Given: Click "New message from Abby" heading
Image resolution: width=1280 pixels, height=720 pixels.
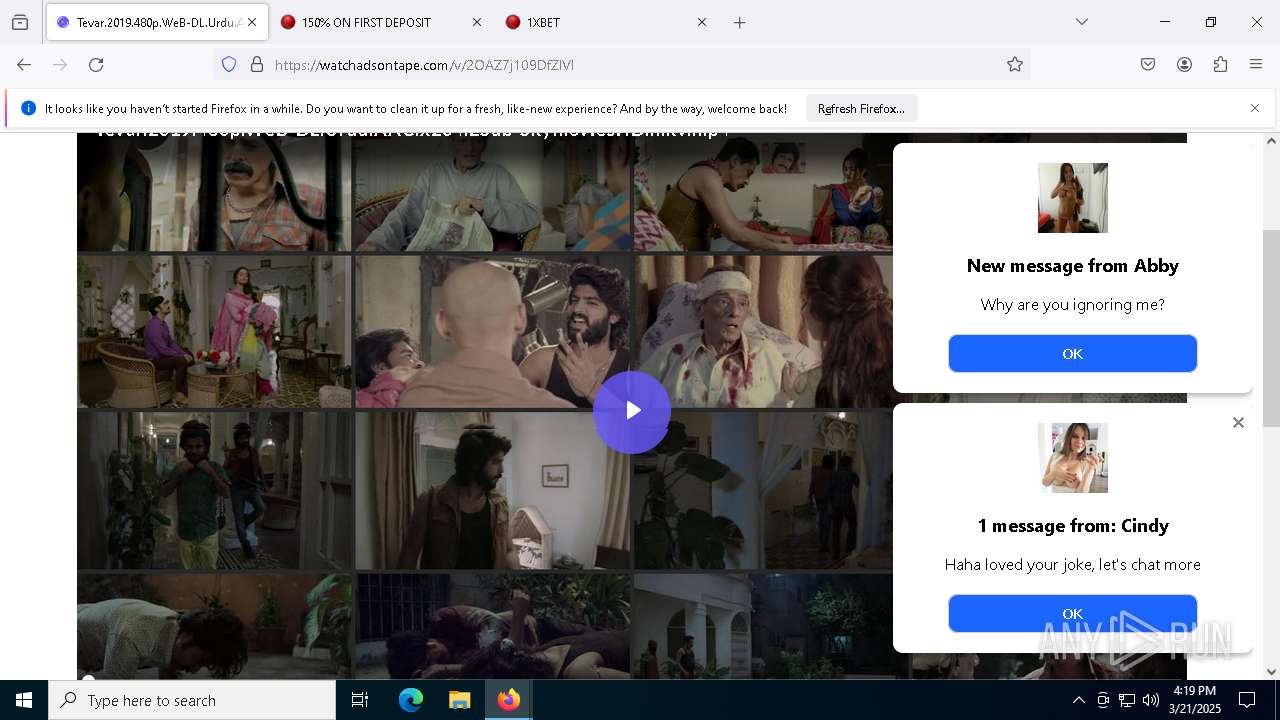Looking at the screenshot, I should tap(1072, 266).
